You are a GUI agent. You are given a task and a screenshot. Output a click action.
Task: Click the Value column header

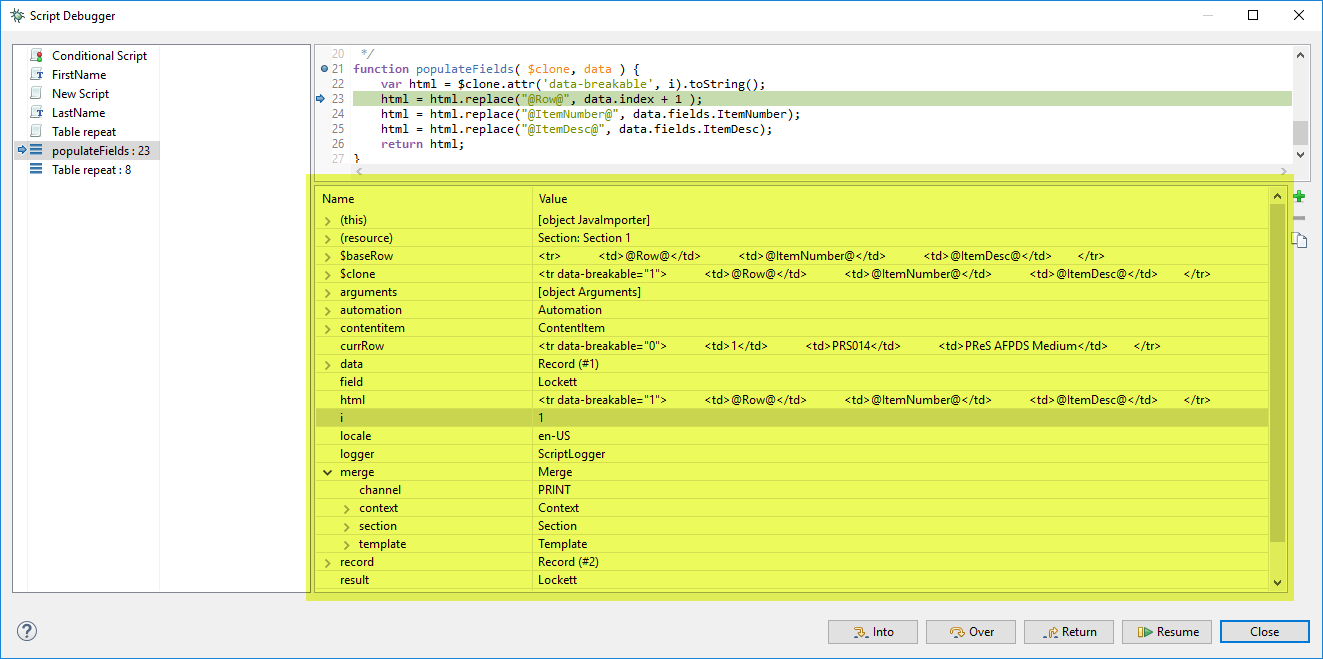pos(553,199)
